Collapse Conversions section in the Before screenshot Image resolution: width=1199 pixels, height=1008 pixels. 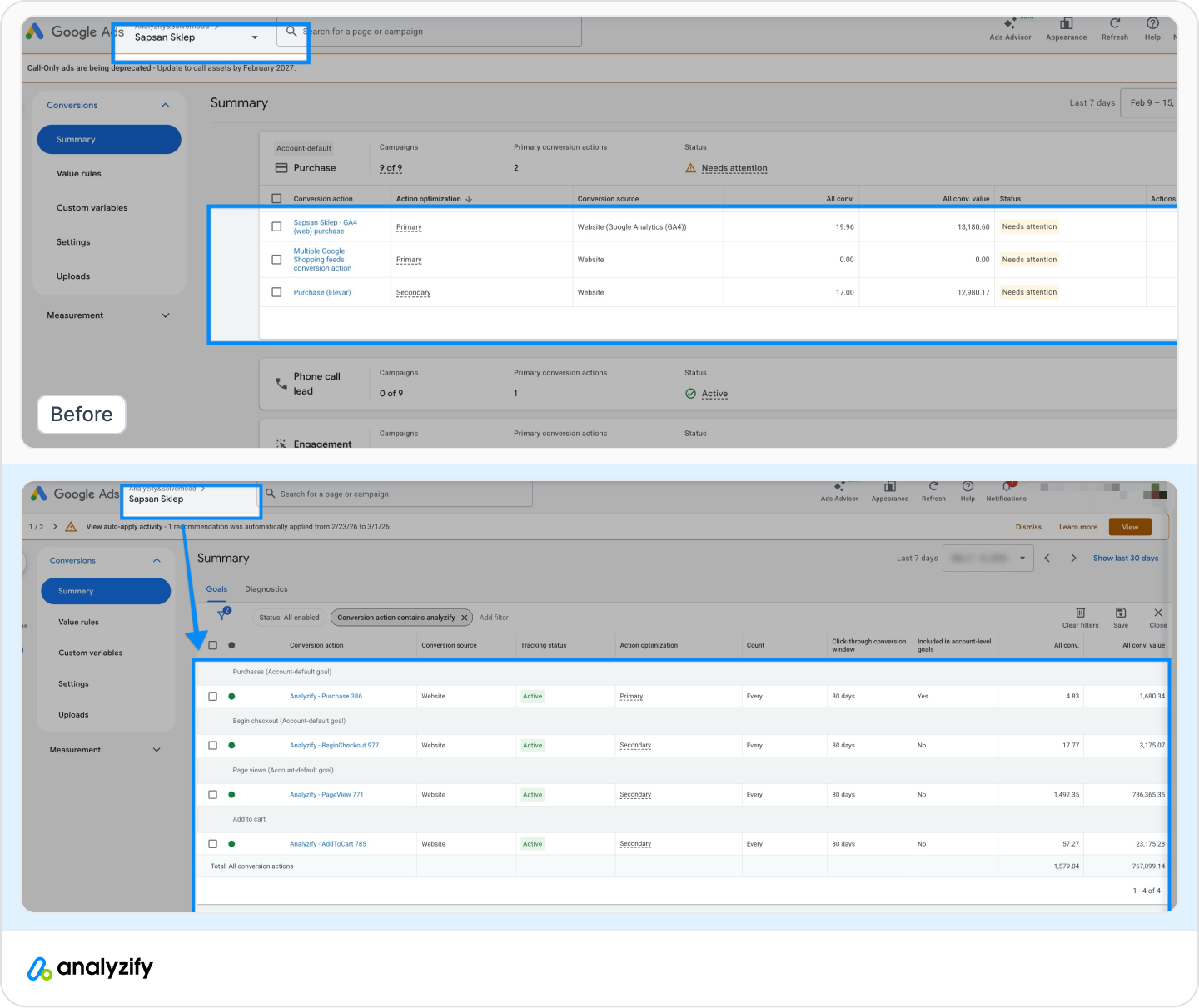pos(165,105)
